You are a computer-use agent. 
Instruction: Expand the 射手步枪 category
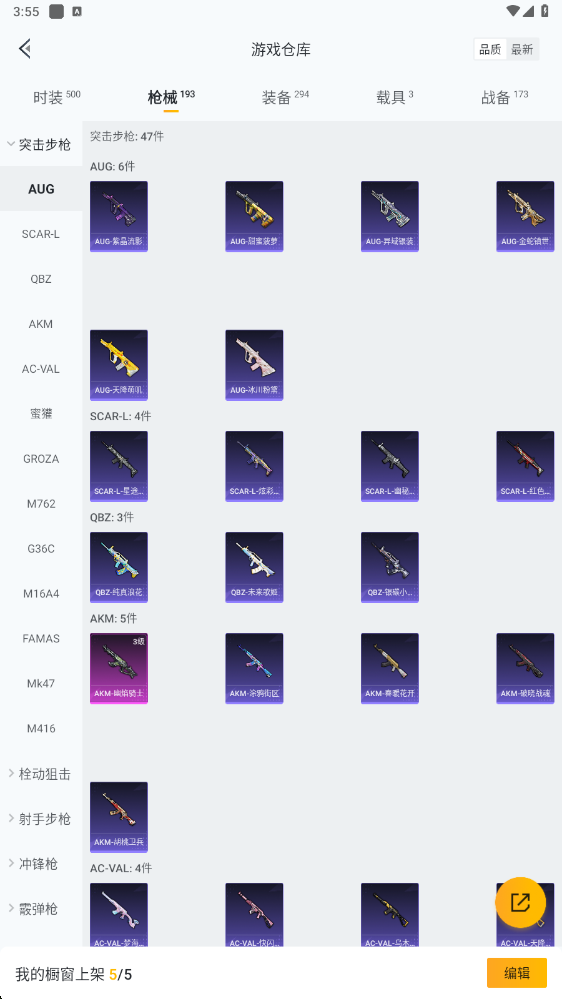[41, 819]
